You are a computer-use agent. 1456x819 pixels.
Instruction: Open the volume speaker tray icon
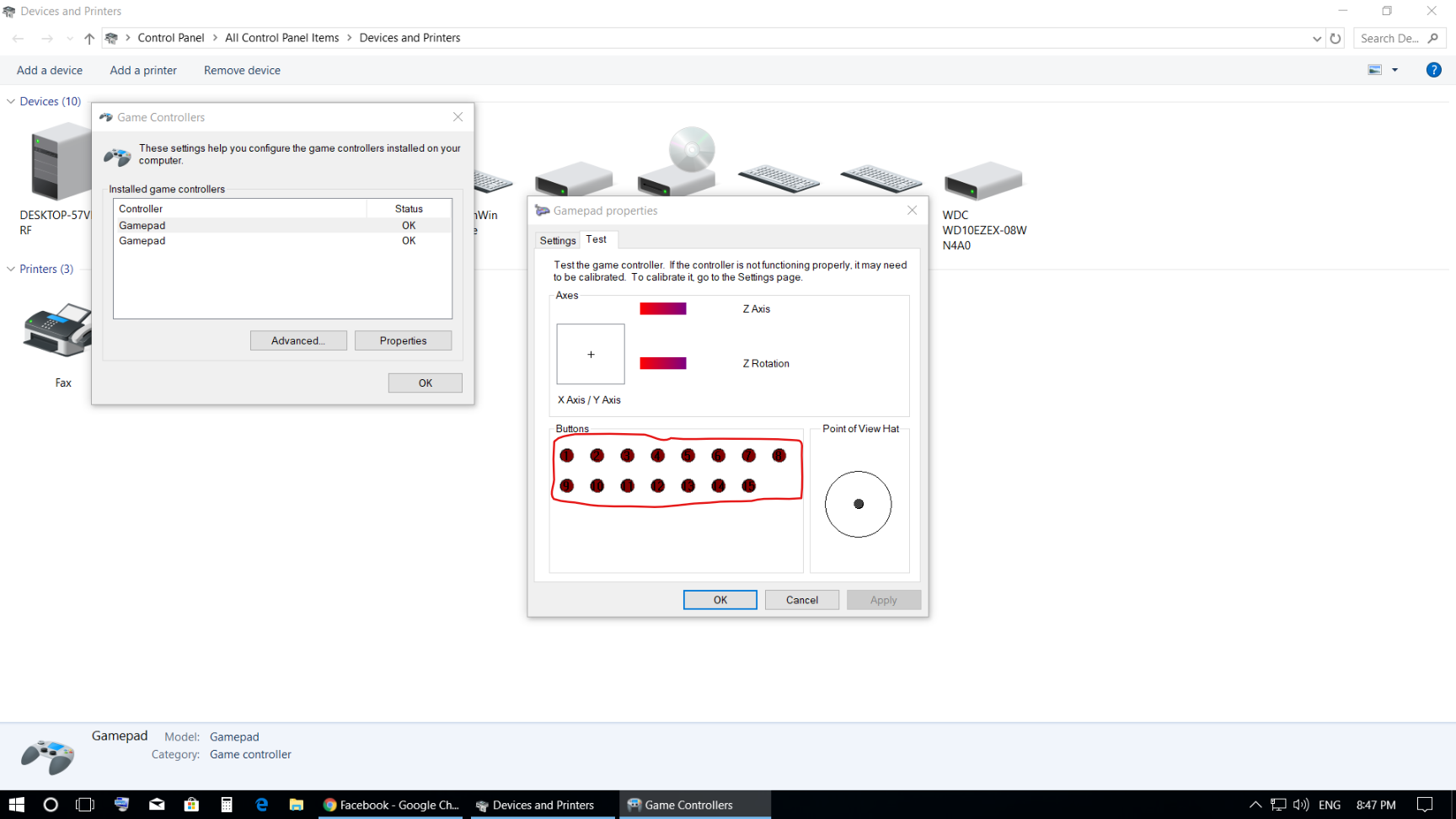(x=1301, y=805)
